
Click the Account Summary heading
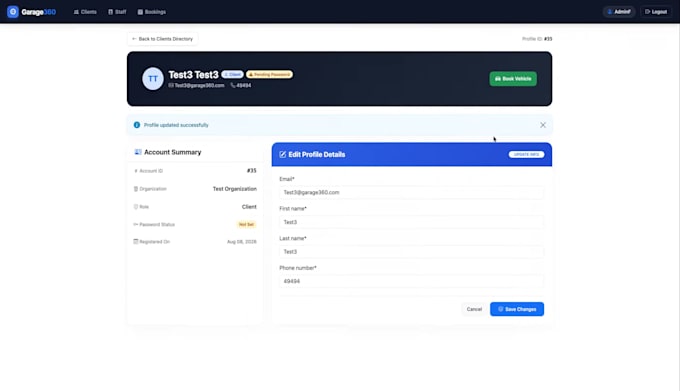[173, 152]
